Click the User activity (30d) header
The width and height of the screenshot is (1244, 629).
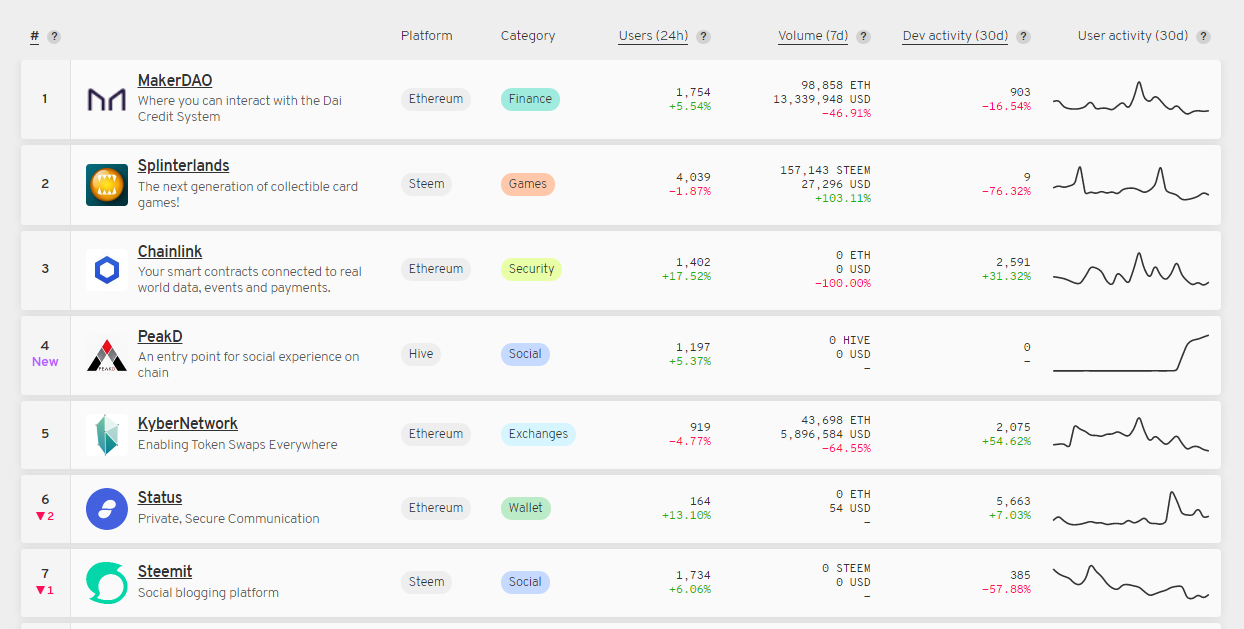[x=1133, y=36]
